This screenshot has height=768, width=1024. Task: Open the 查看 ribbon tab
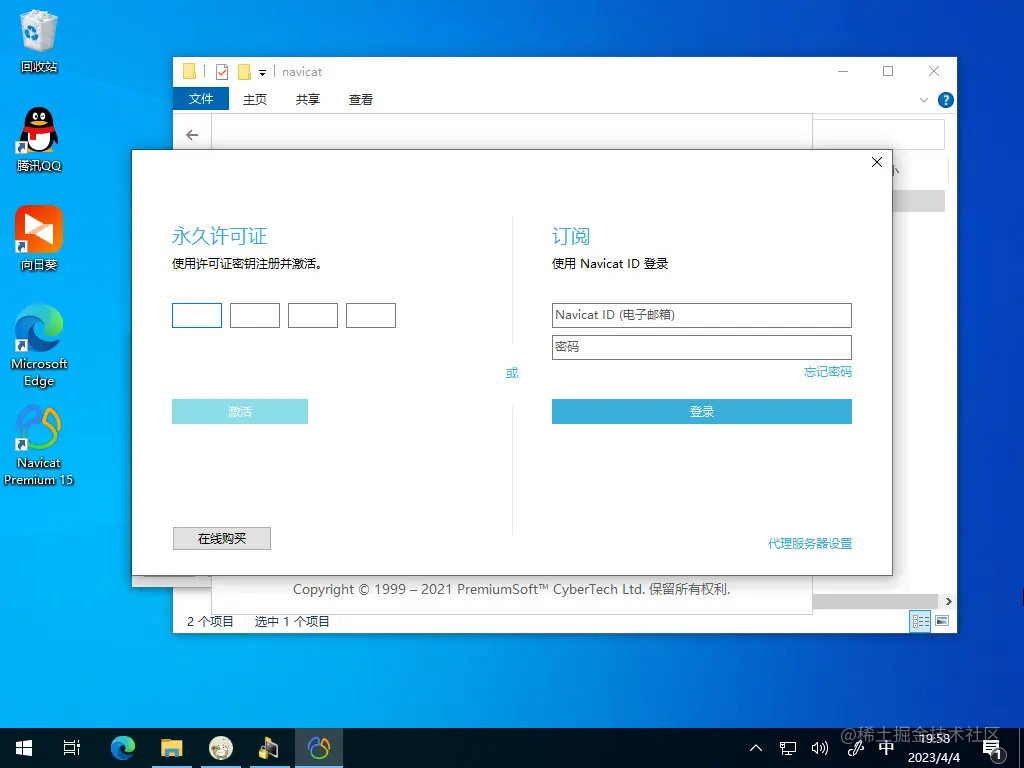[360, 99]
